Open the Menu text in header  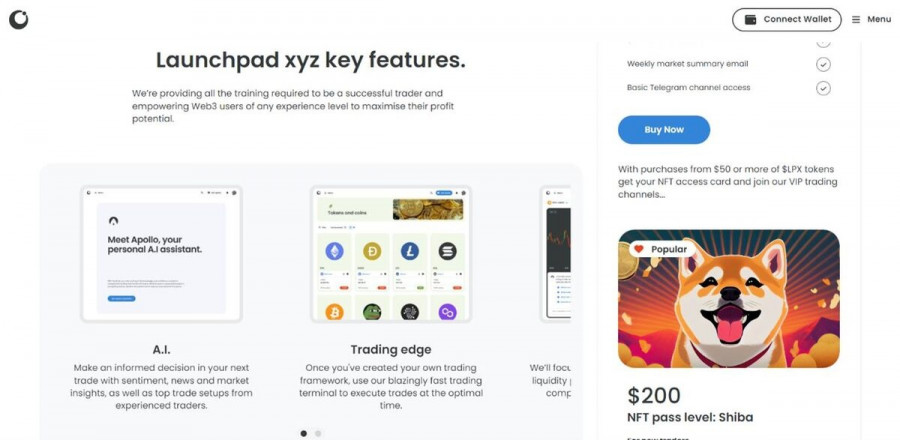click(879, 20)
